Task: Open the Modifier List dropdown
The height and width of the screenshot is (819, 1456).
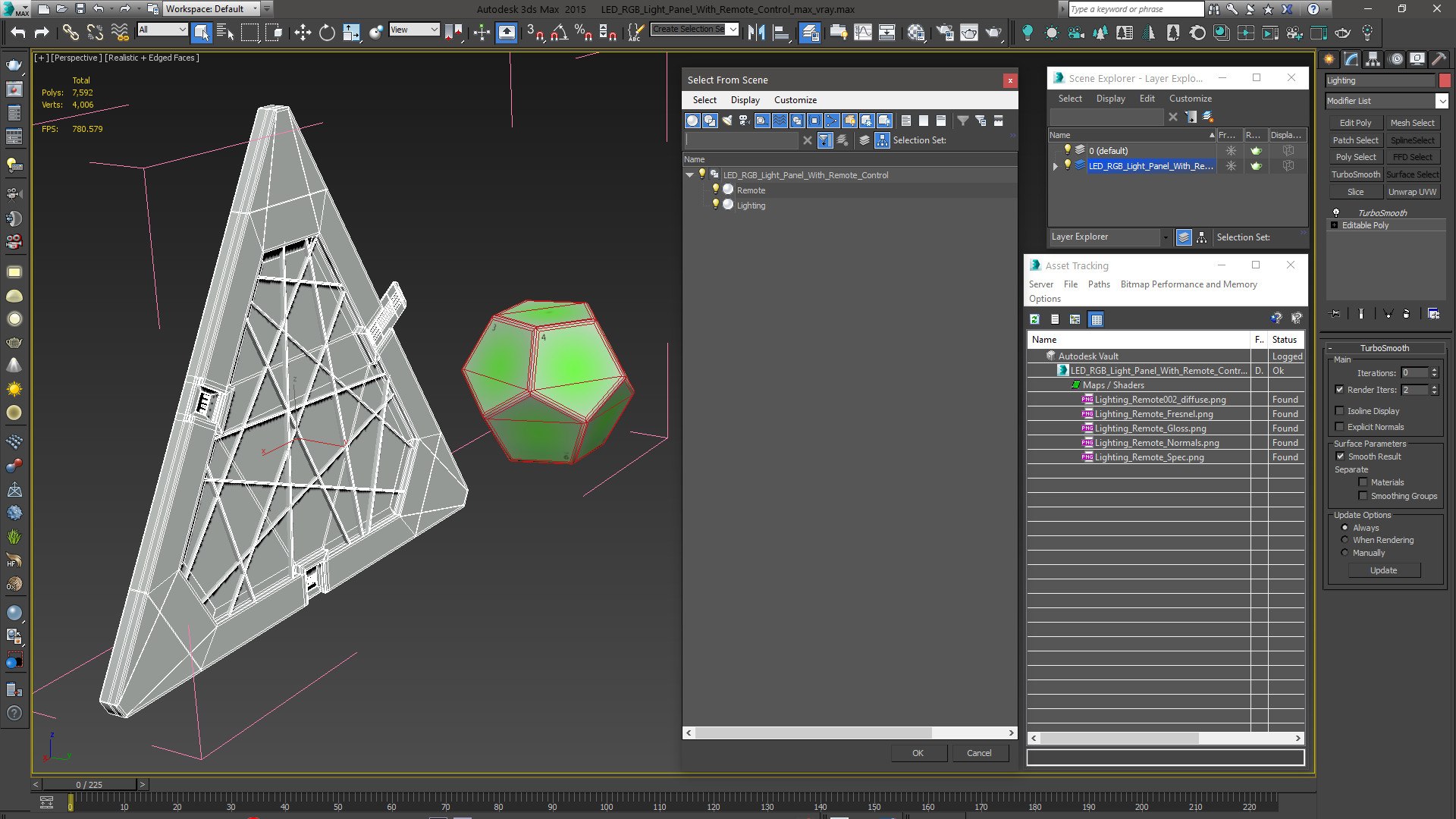Action: point(1442,101)
